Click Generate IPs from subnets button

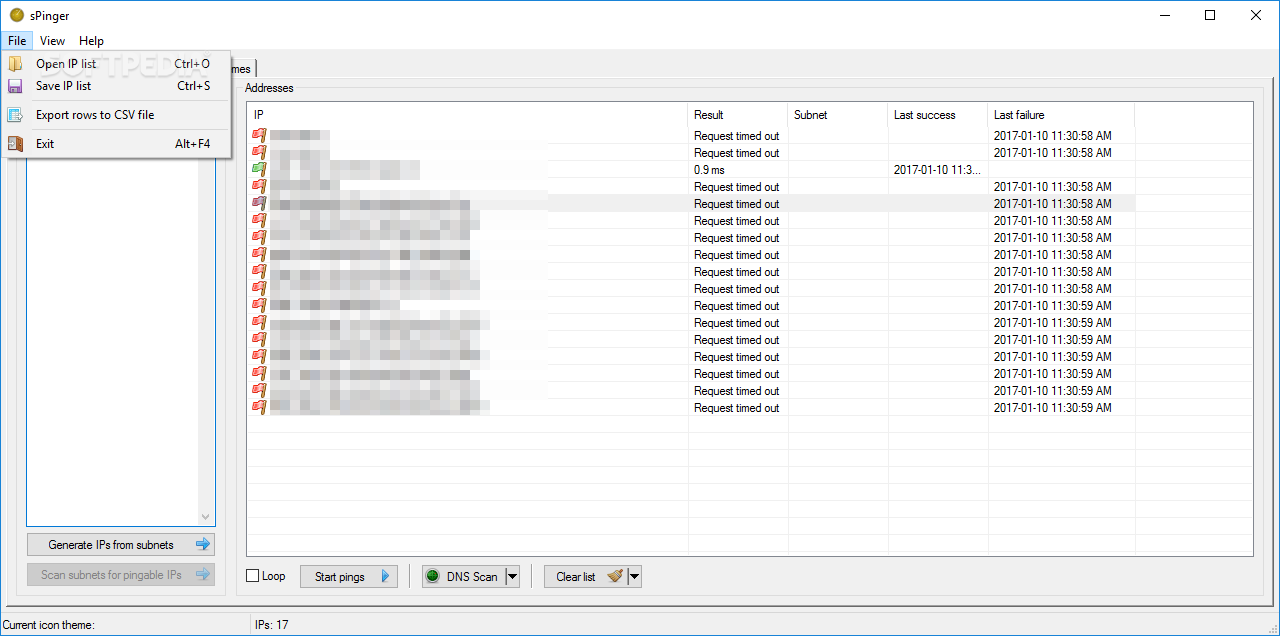pos(121,545)
